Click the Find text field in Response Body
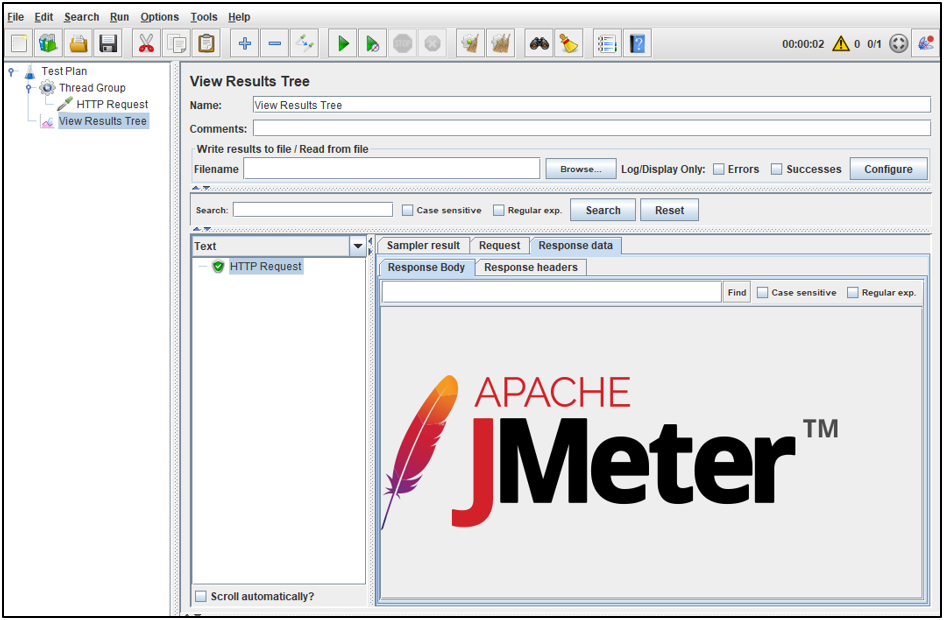 (551, 292)
